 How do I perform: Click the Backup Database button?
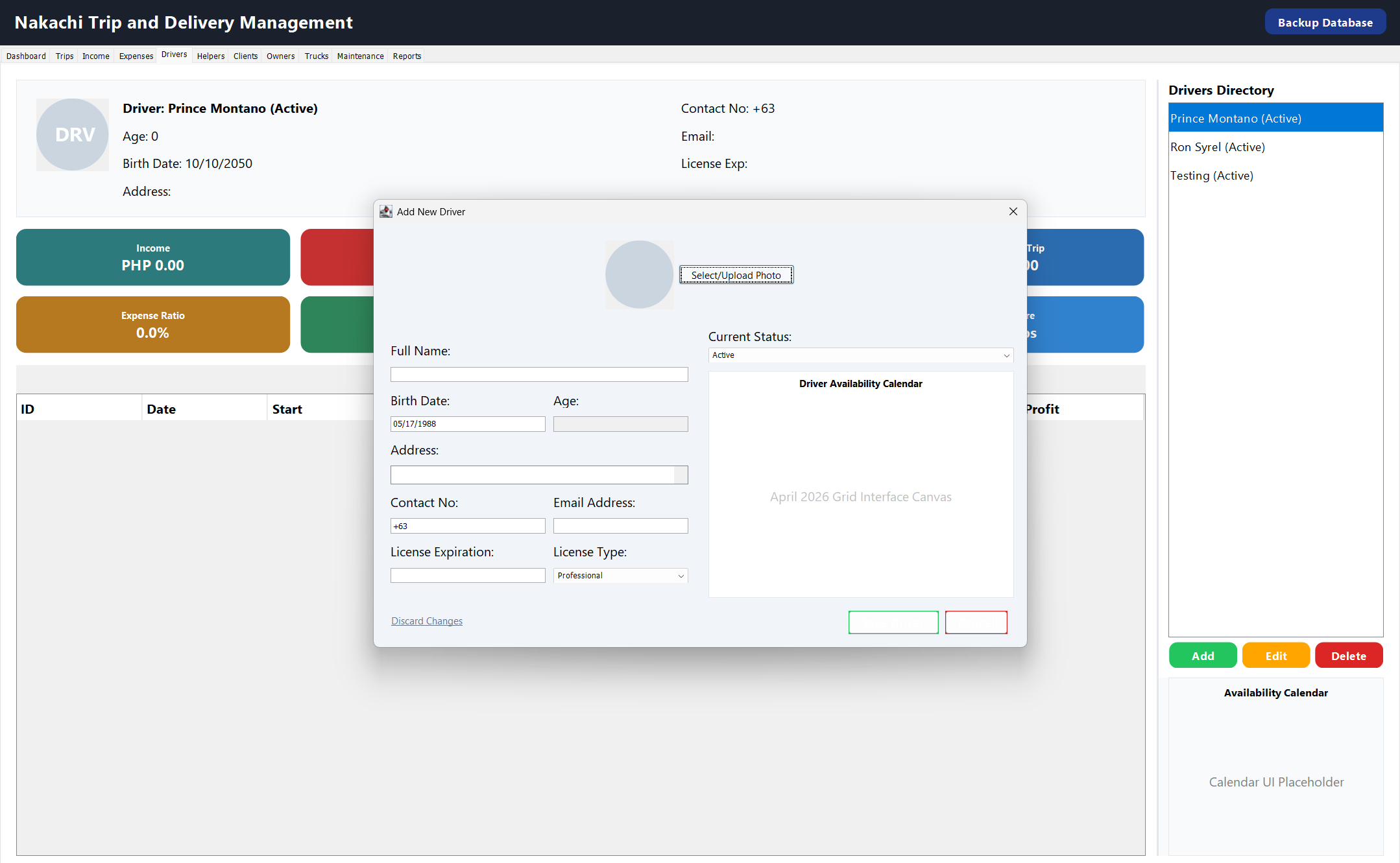point(1325,22)
